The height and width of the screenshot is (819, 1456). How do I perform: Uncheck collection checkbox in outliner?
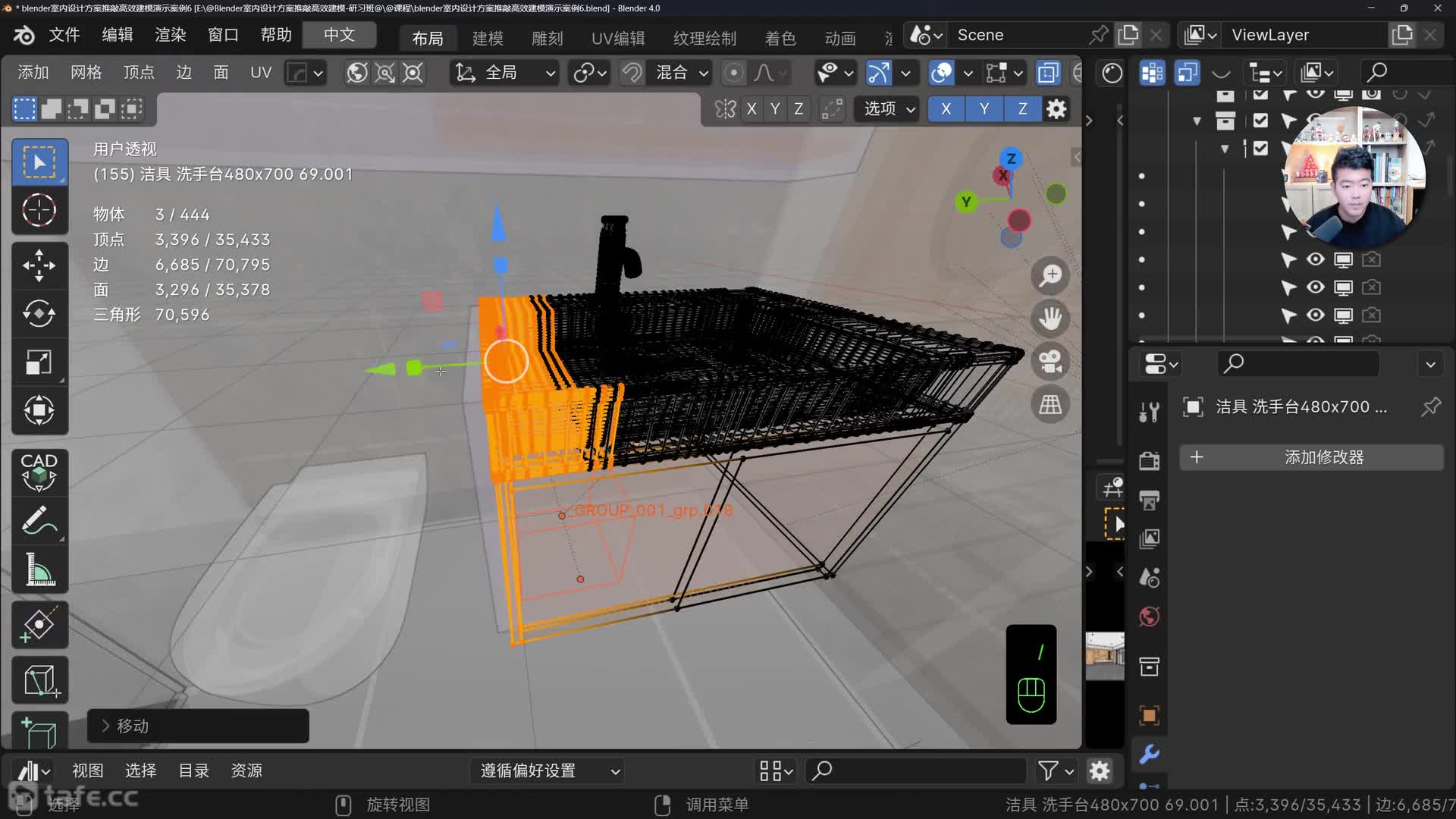tap(1260, 120)
